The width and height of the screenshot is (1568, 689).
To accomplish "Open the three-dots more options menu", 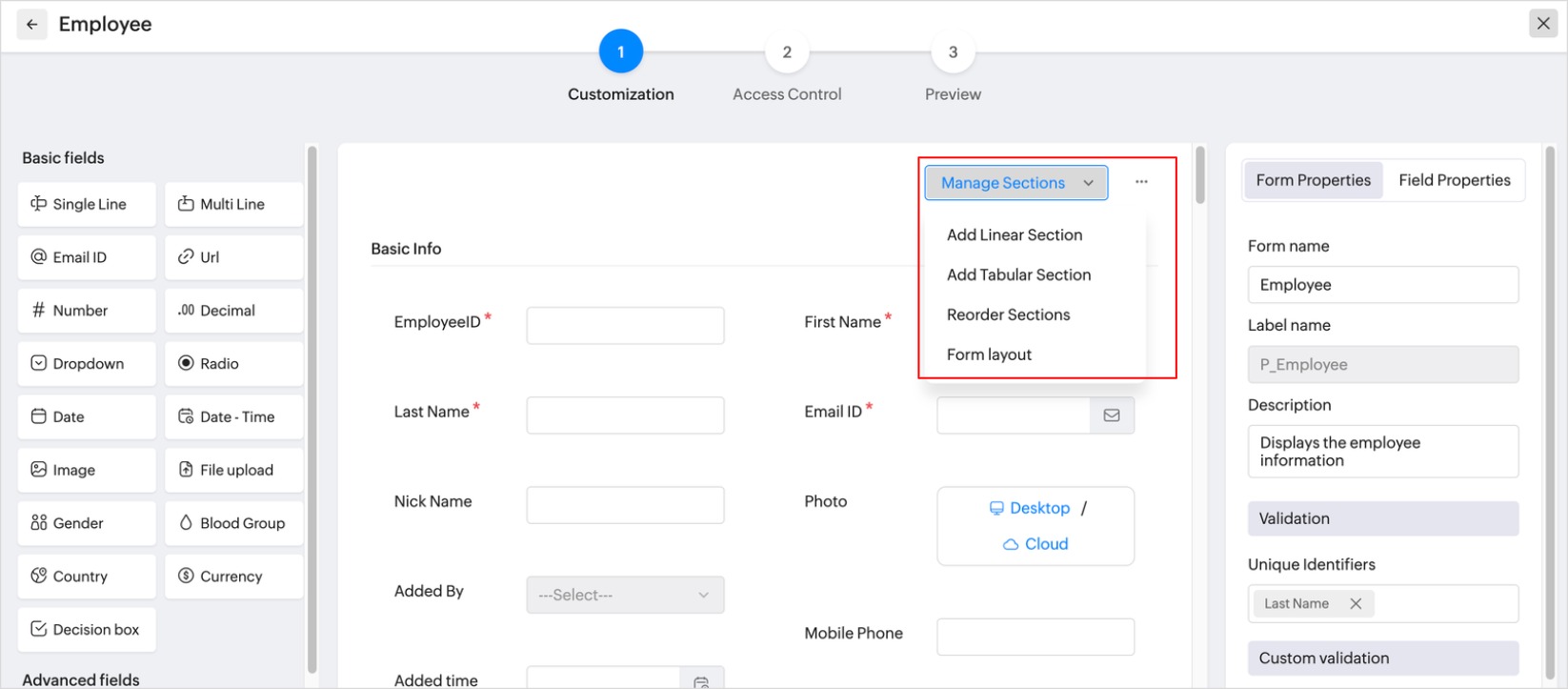I will pyautogui.click(x=1141, y=182).
